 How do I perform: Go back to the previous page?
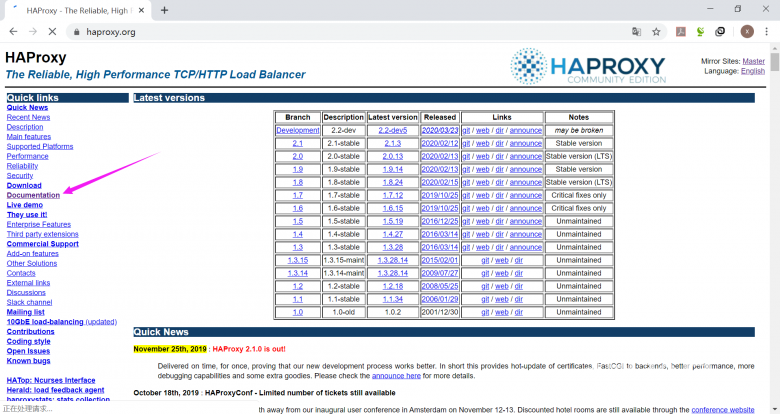[x=13, y=32]
